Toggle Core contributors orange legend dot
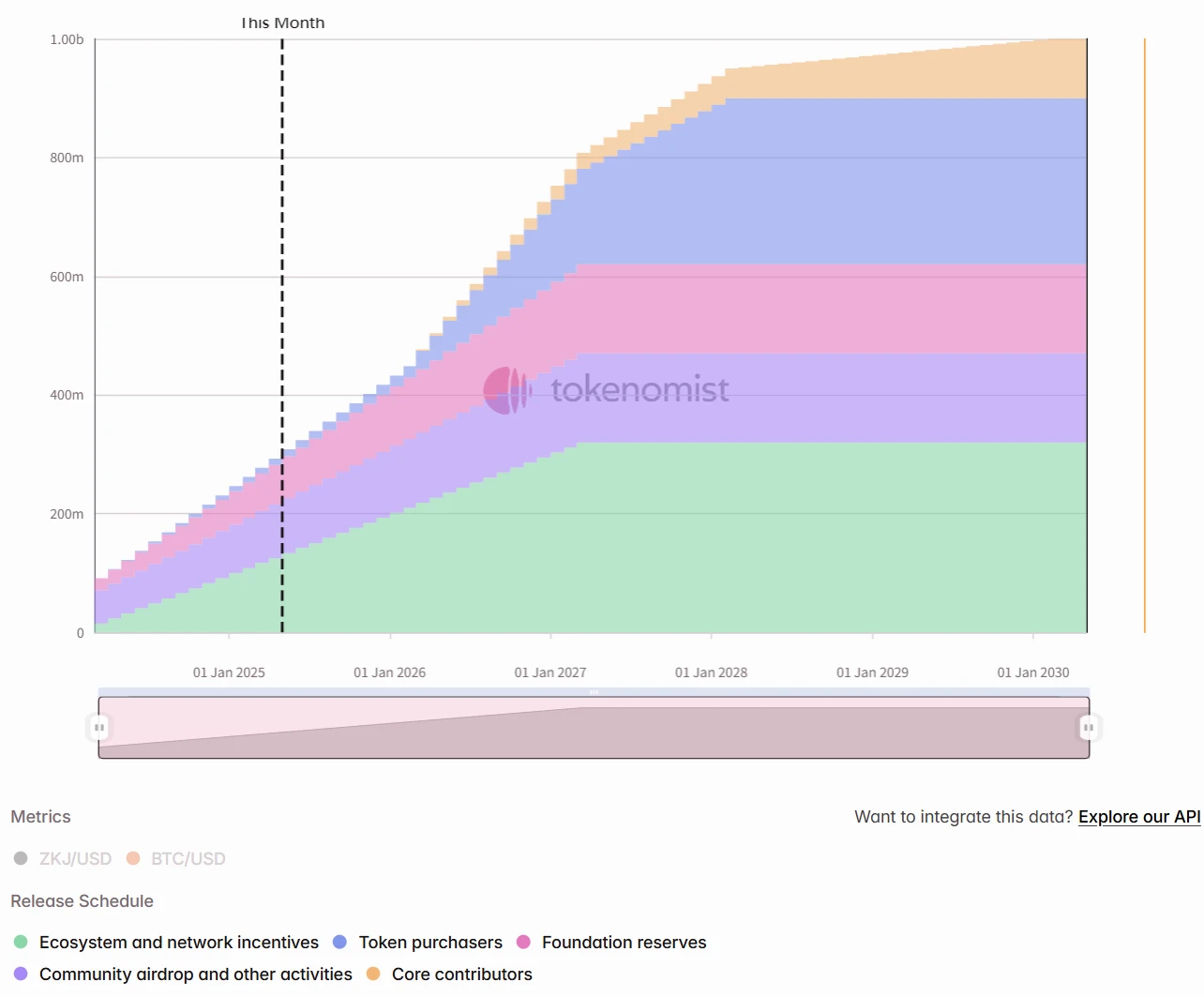The width and height of the screenshot is (1204, 997). tap(373, 974)
